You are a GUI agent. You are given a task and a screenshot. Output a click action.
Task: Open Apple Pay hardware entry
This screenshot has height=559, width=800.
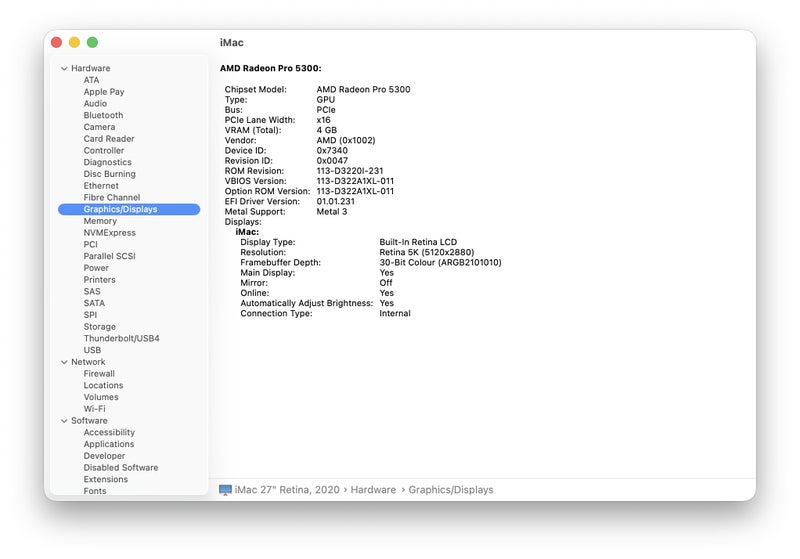(x=104, y=92)
